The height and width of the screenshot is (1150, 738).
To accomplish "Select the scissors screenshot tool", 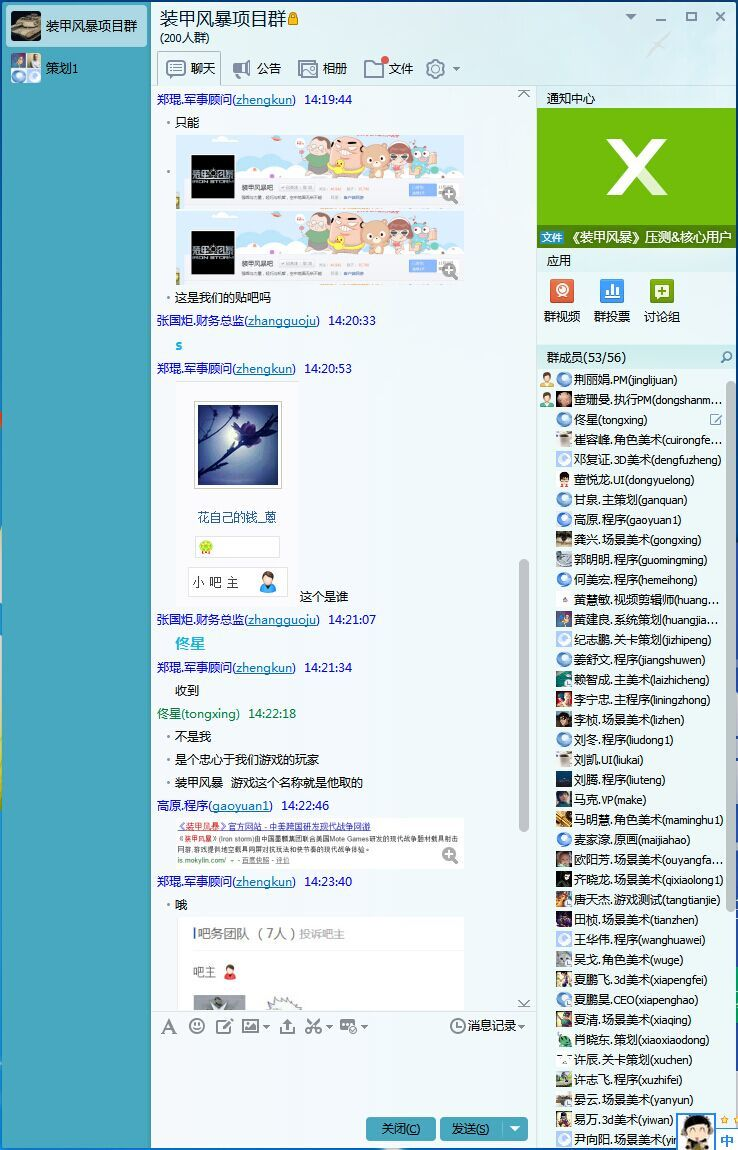I will pyautogui.click(x=313, y=1026).
